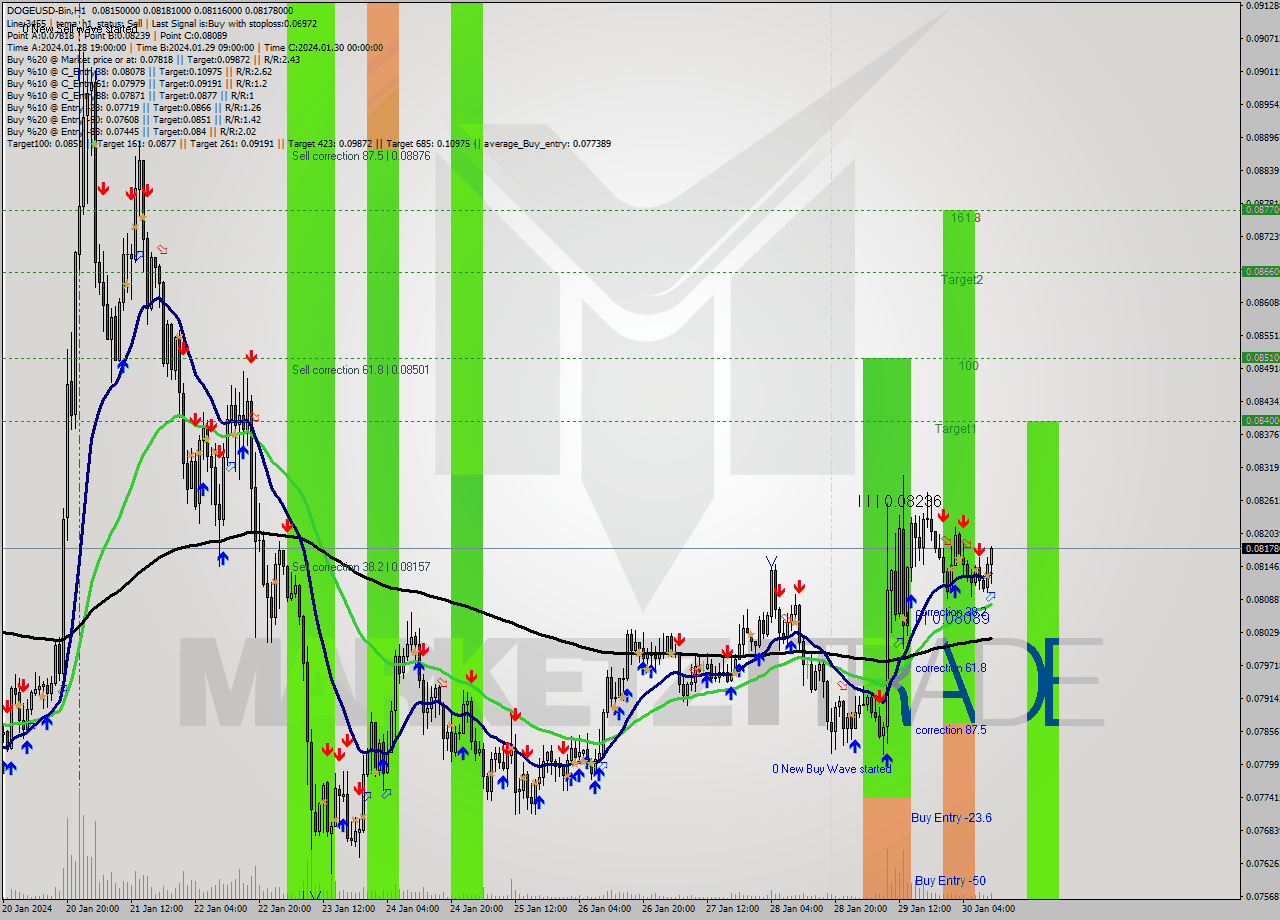This screenshot has height=920, width=1280.
Task: Select the green 0.08660 price level tag
Action: 1260,271
